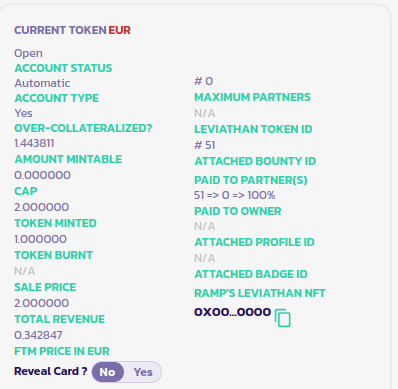Screen dimensions: 398x389
Task: Click the CURRENT TOKEN heading
Action: (x=60, y=30)
